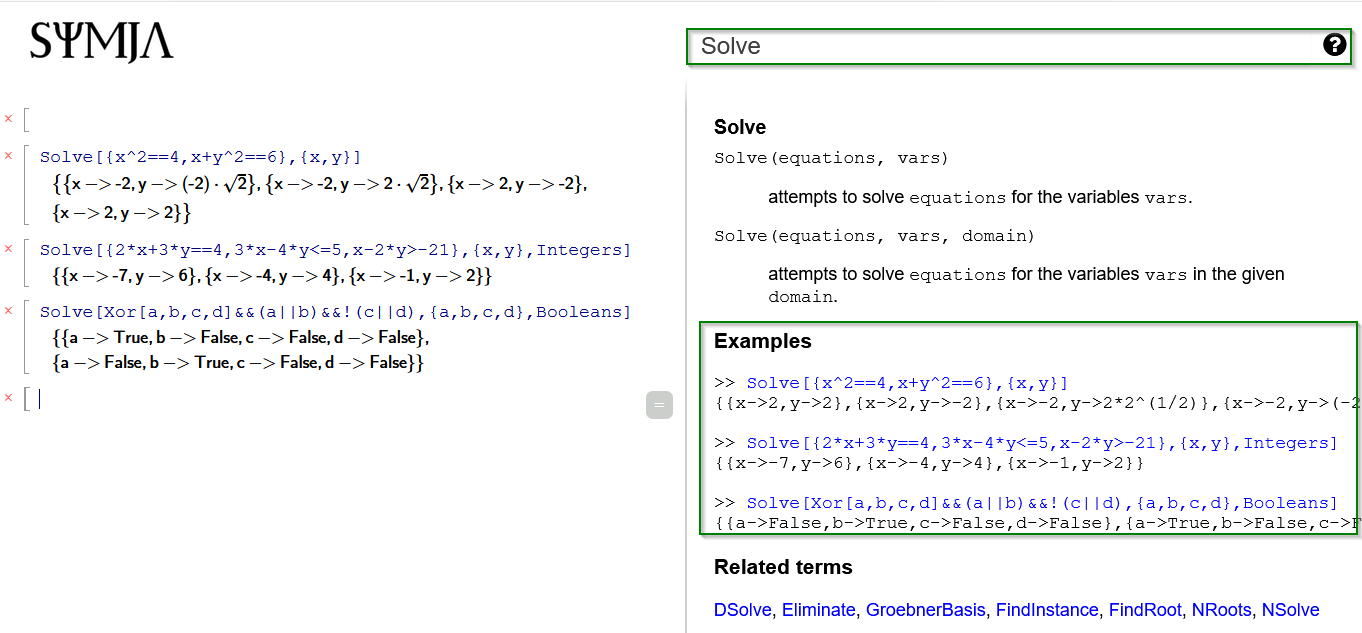Click the Xor Booleans example link
Viewport: 1362px width, 633px height.
1041,503
